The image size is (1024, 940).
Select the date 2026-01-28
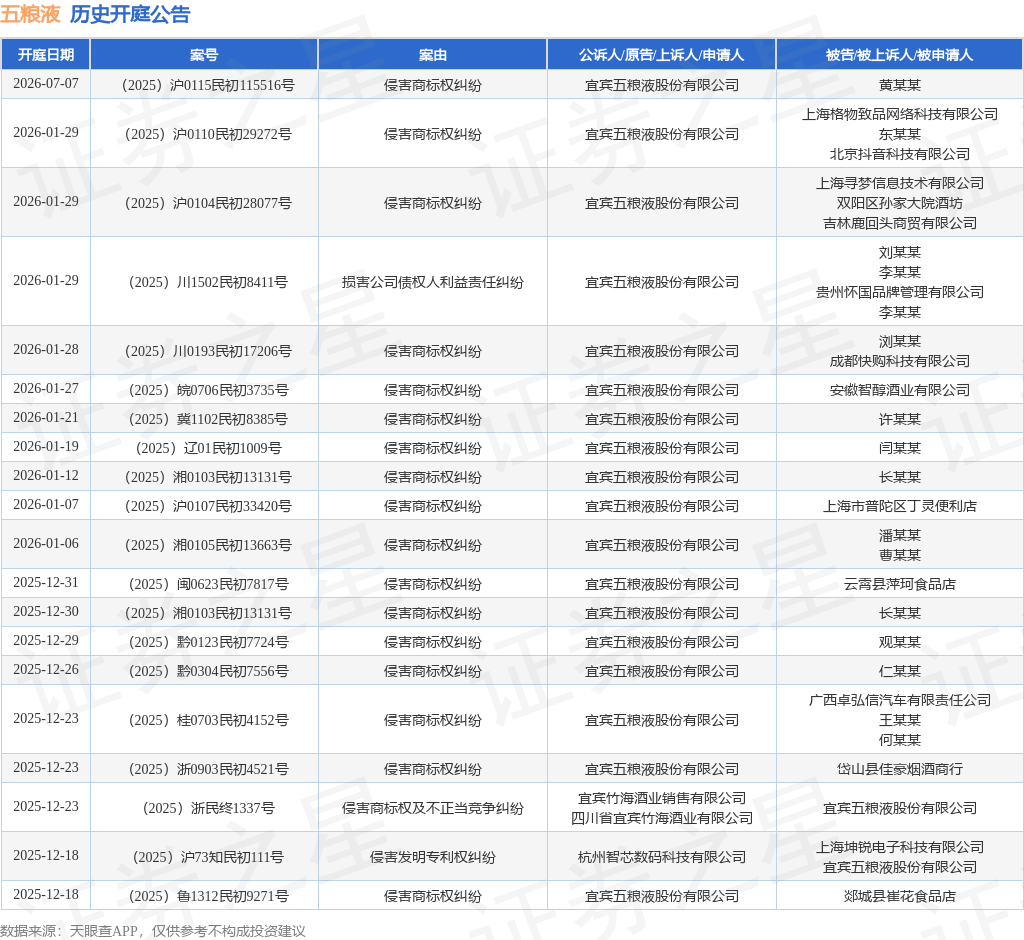click(46, 349)
